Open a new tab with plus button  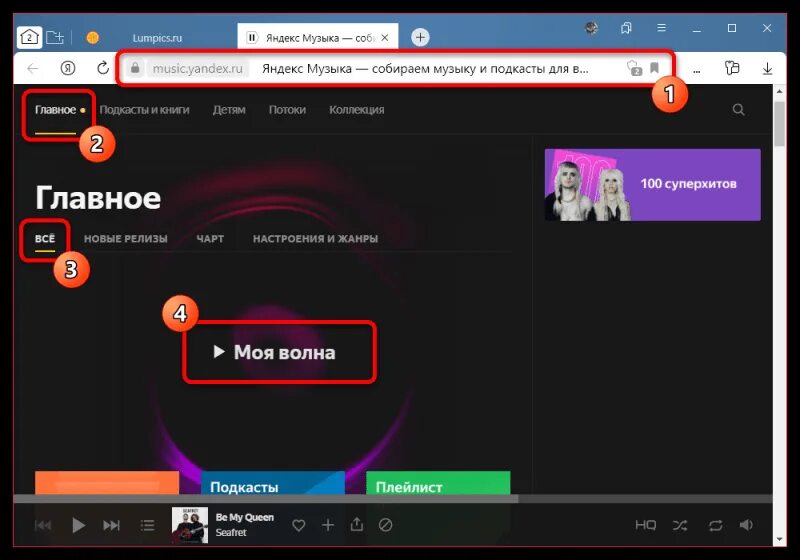pyautogui.click(x=420, y=37)
